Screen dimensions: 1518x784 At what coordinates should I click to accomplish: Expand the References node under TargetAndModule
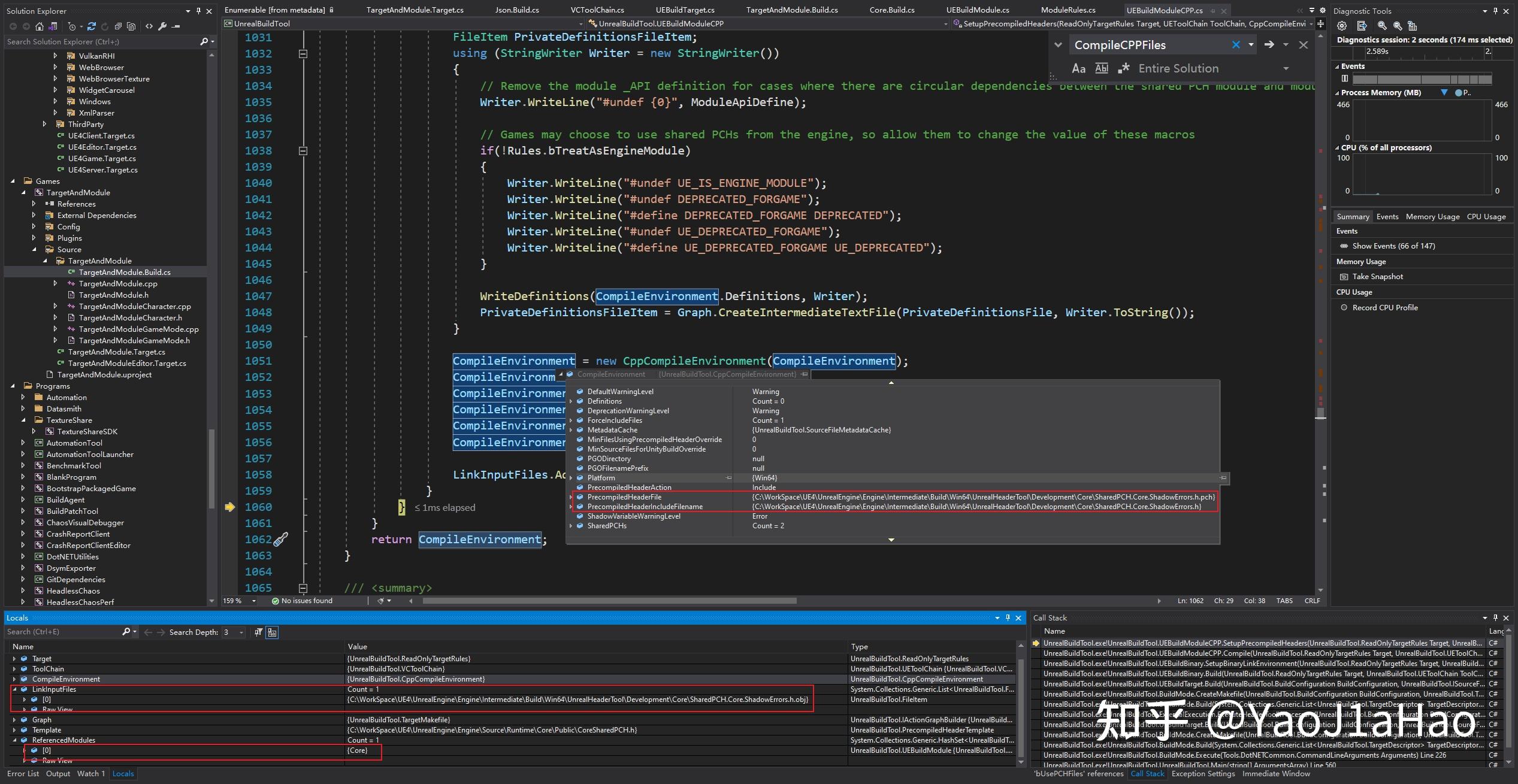(34, 204)
